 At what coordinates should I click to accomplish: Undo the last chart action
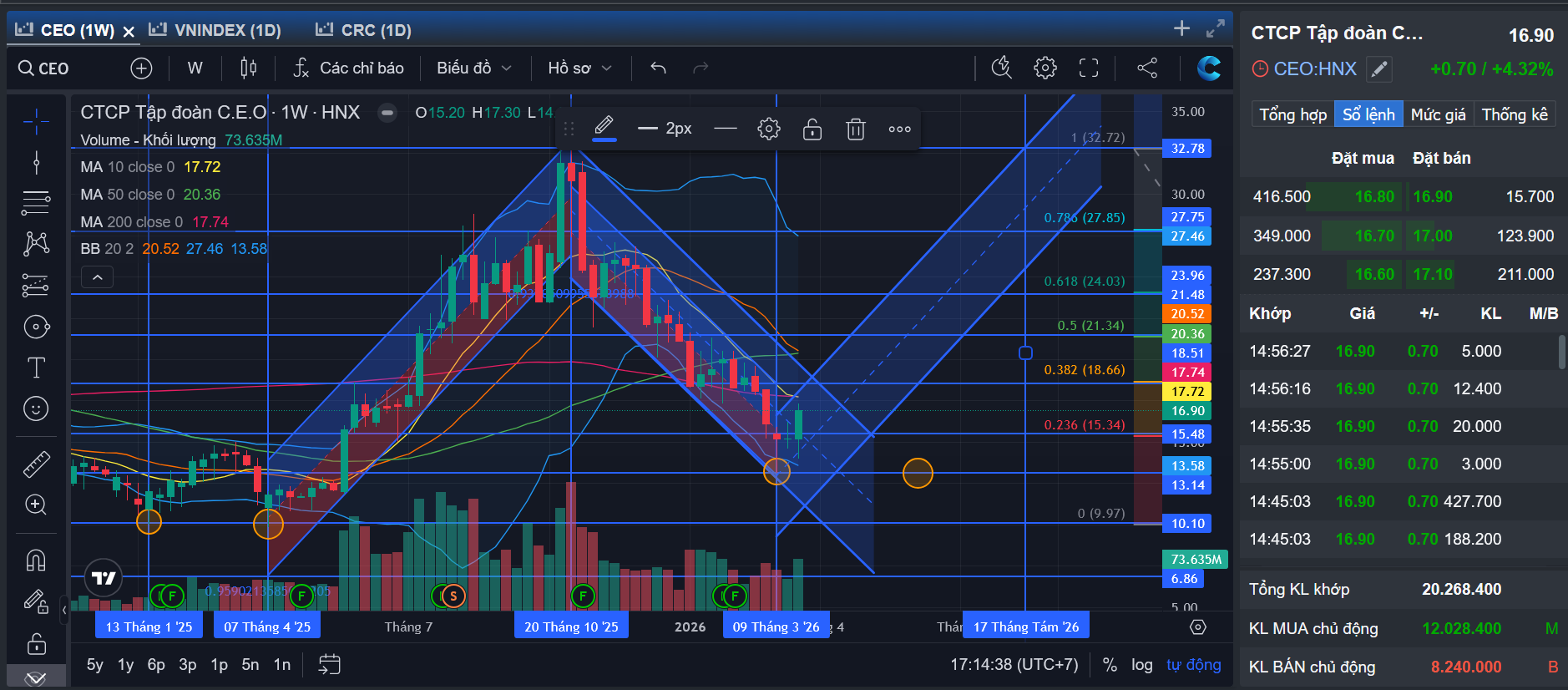click(x=658, y=68)
